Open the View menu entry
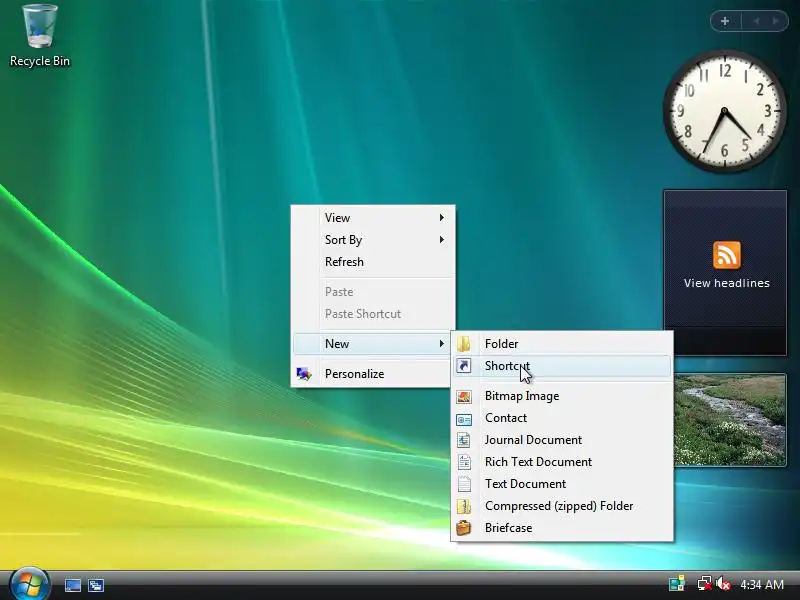This screenshot has height=600, width=800. (373, 218)
